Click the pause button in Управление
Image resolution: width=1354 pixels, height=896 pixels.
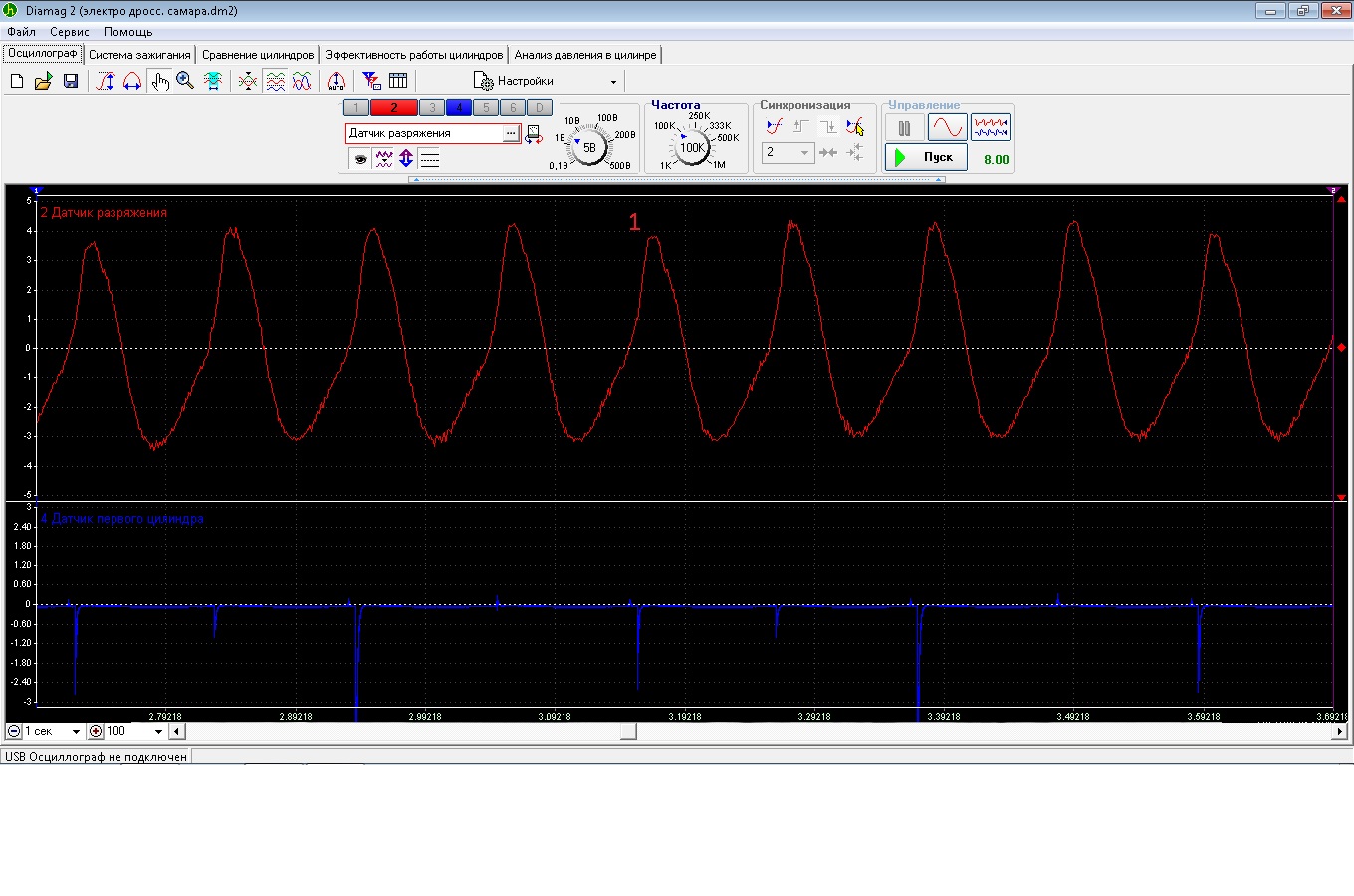(904, 128)
